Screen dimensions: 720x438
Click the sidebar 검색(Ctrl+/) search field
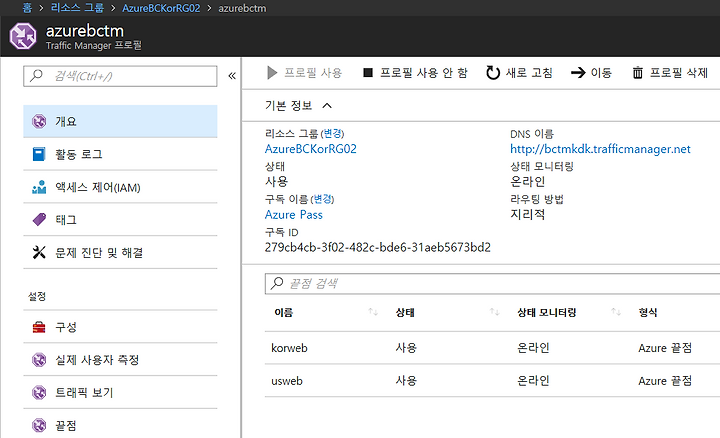(120, 76)
